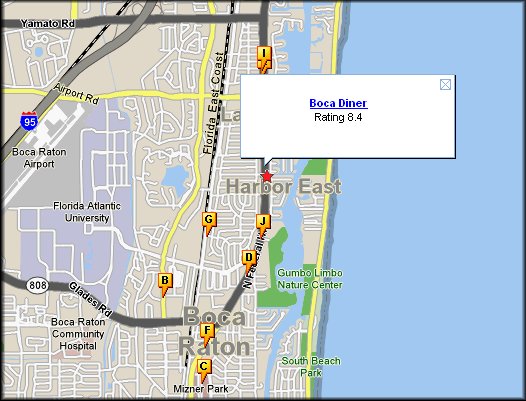526x401 pixels.
Task: Select the orange marker labeled B
Action: coord(165,284)
